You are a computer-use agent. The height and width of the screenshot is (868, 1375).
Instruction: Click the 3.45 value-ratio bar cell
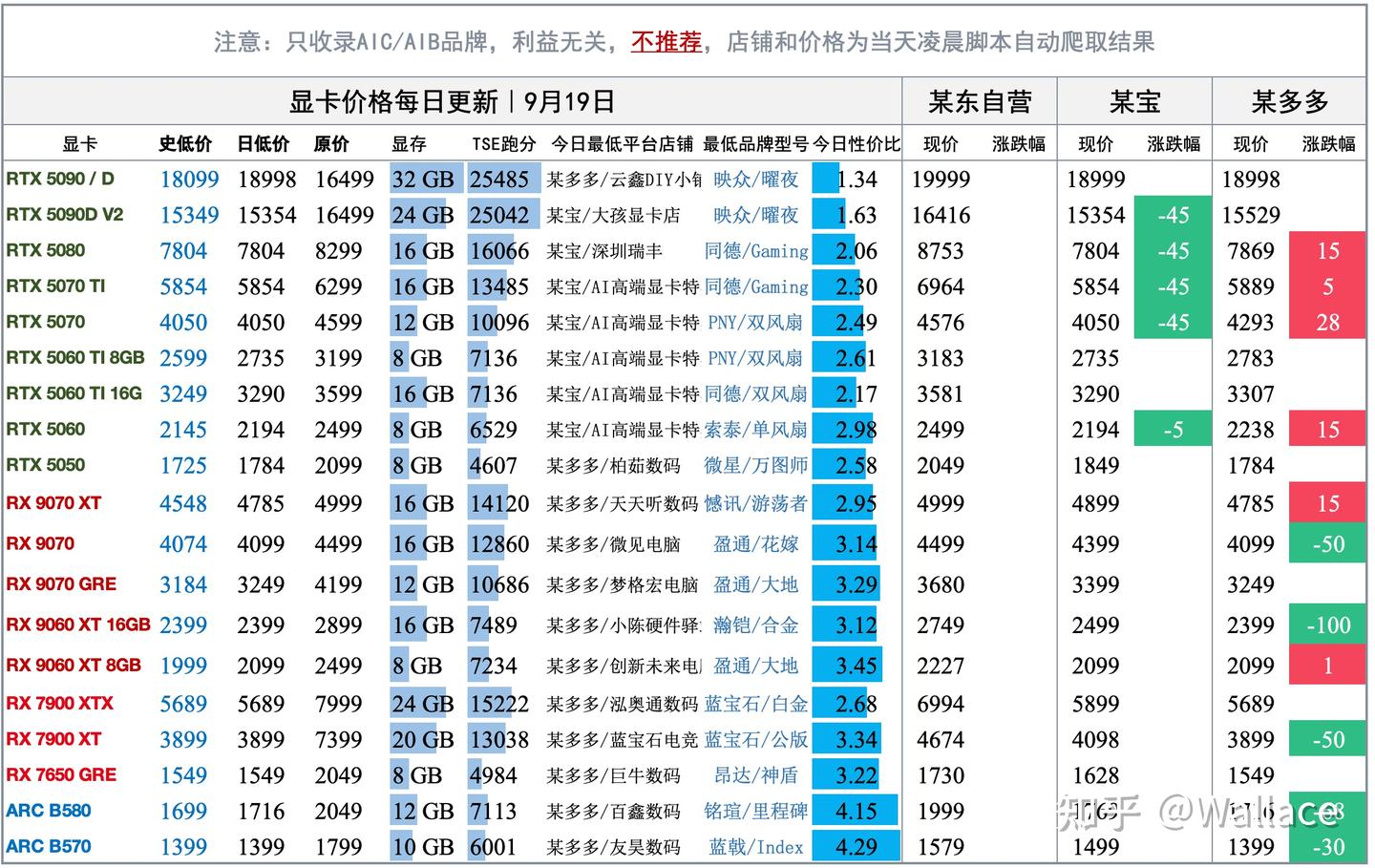coord(856,666)
